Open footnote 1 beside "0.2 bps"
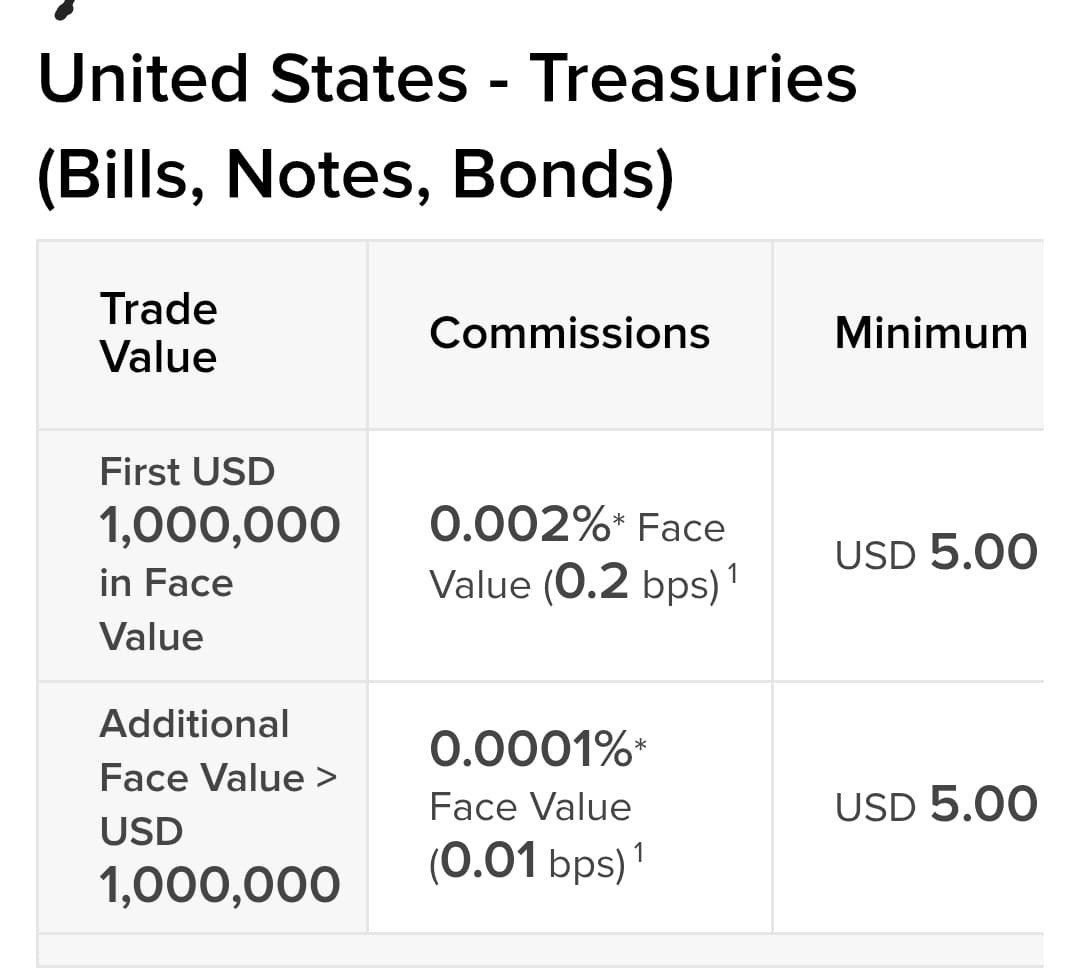 pos(733,574)
